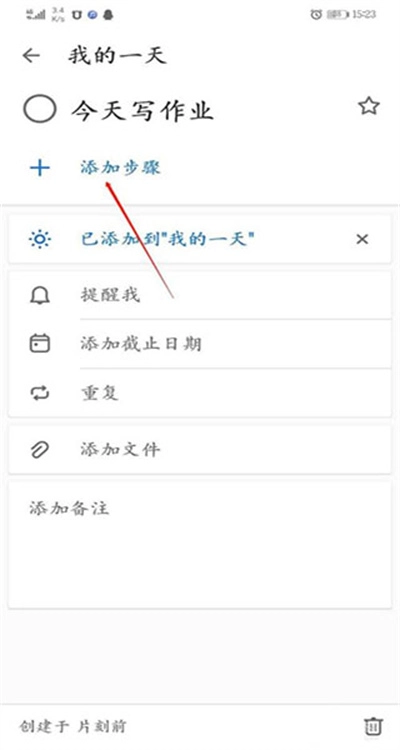The height and width of the screenshot is (750, 400).
Task: Tap the 我的一天 header title
Action: (117, 56)
